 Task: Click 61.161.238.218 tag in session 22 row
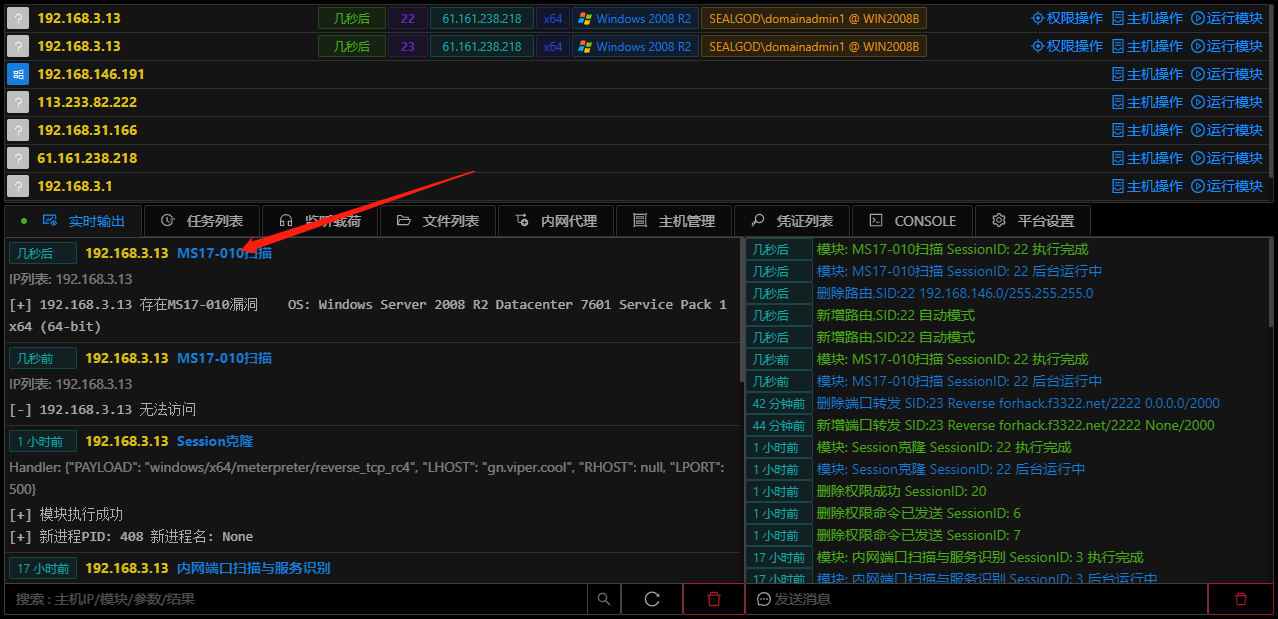[482, 18]
